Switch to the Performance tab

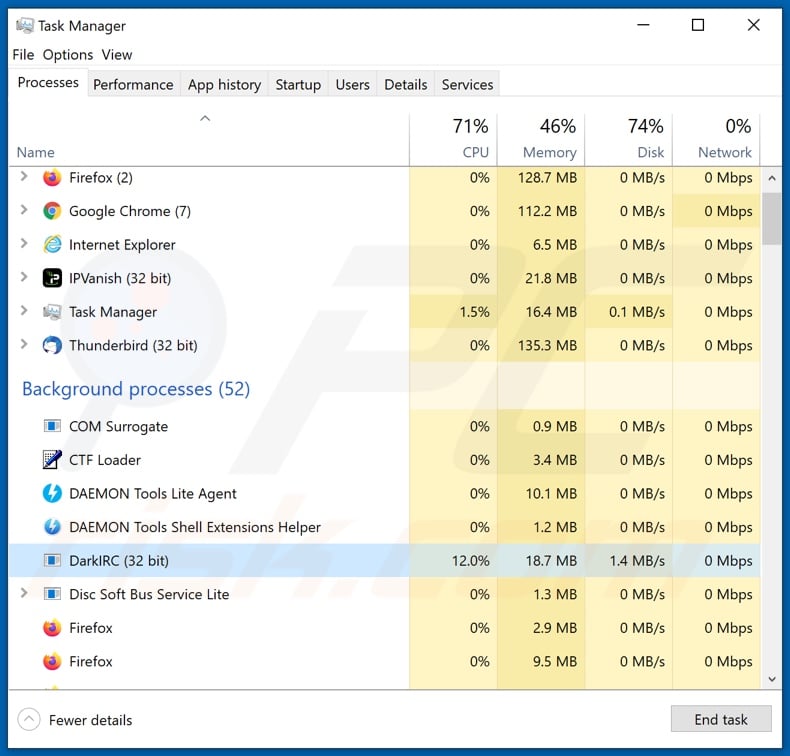[x=134, y=84]
